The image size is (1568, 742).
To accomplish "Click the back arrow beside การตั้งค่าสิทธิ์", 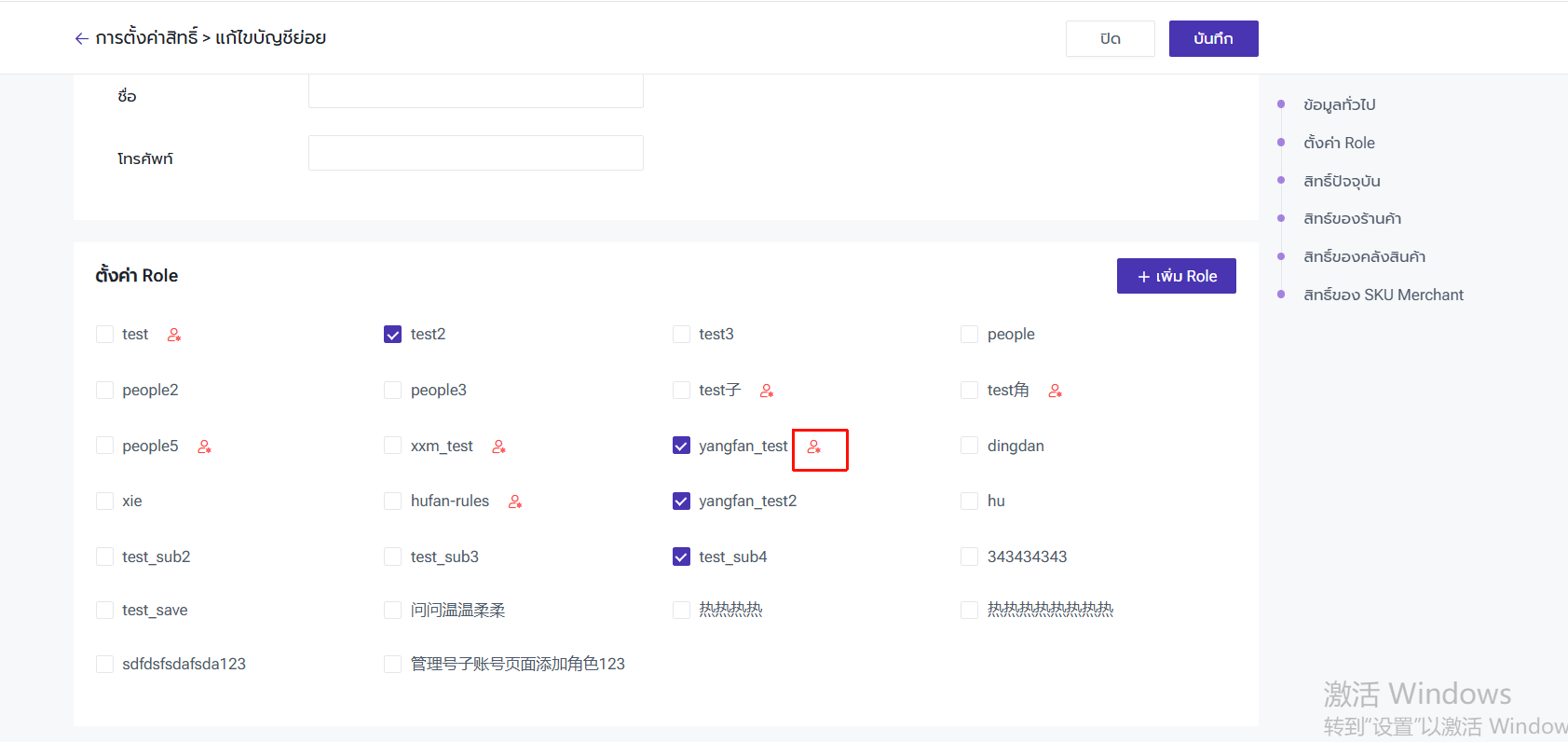I will (x=82, y=38).
